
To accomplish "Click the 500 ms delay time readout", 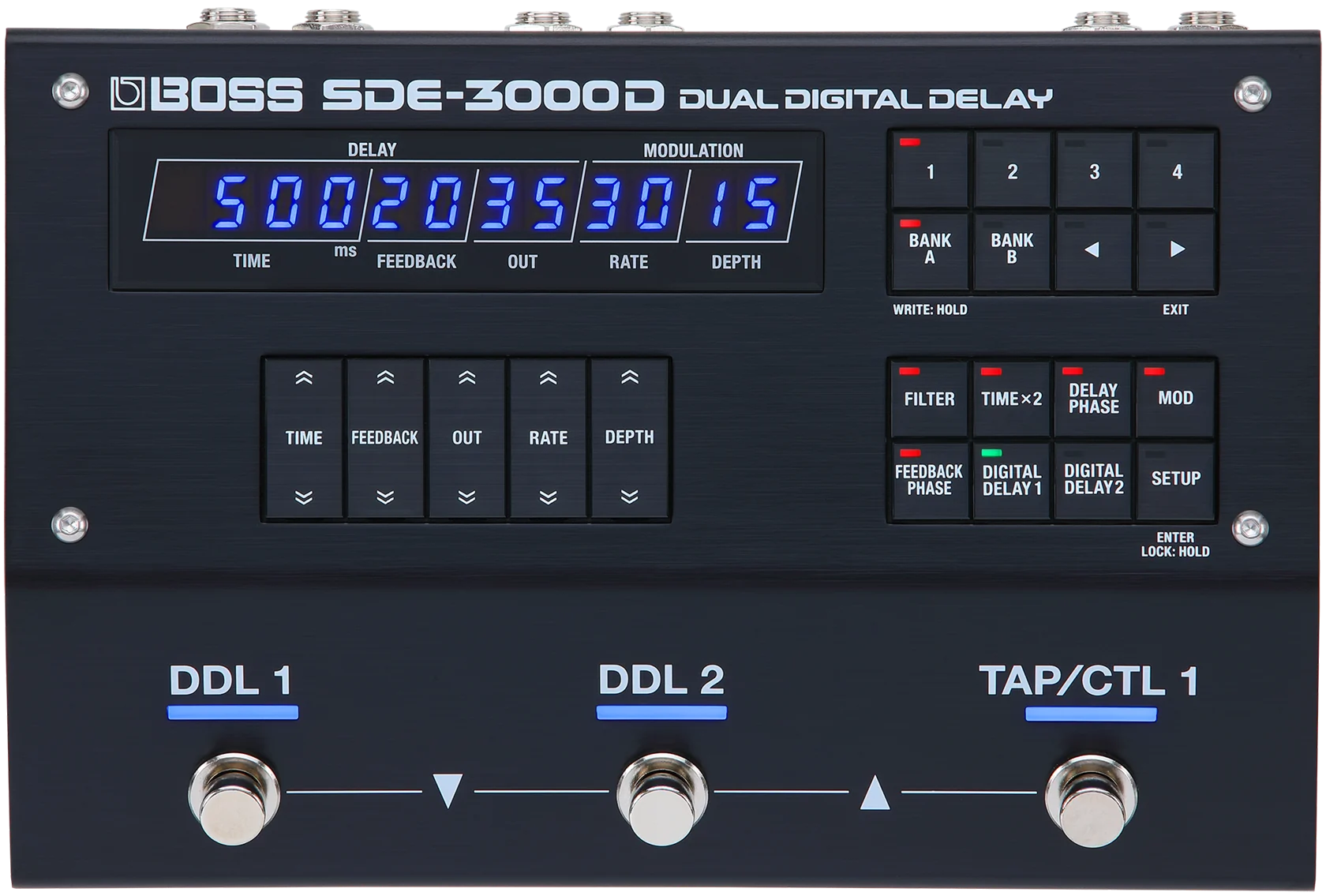I will point(284,203).
